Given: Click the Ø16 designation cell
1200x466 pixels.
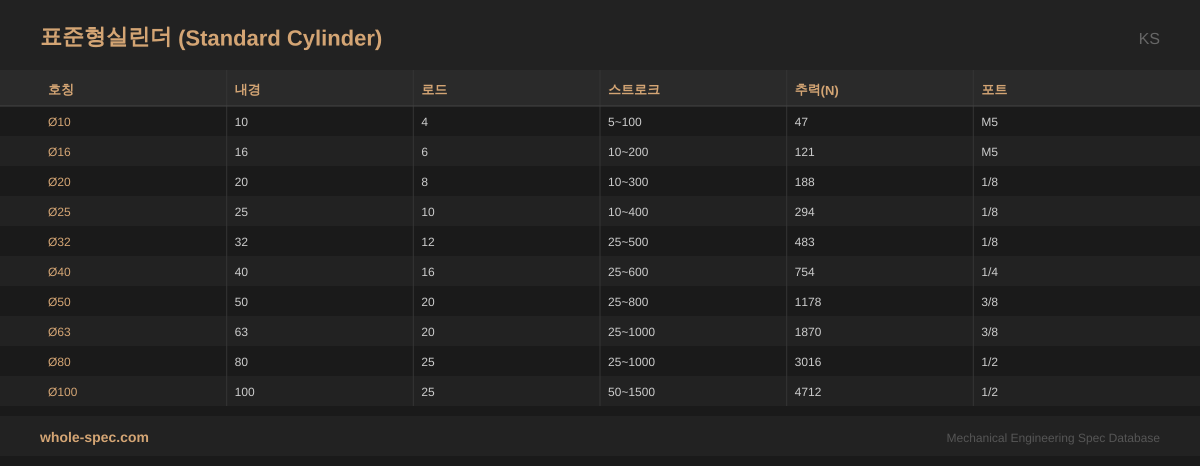Looking at the screenshot, I should (x=59, y=152).
